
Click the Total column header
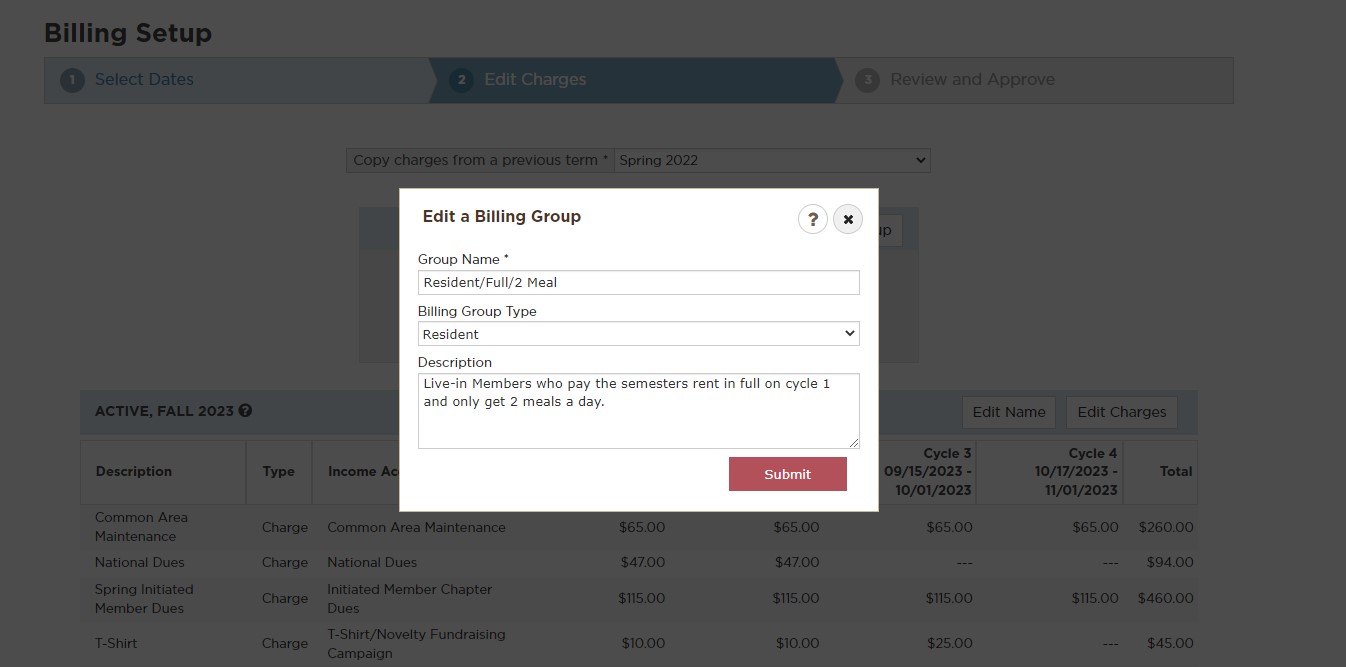[x=1175, y=471]
